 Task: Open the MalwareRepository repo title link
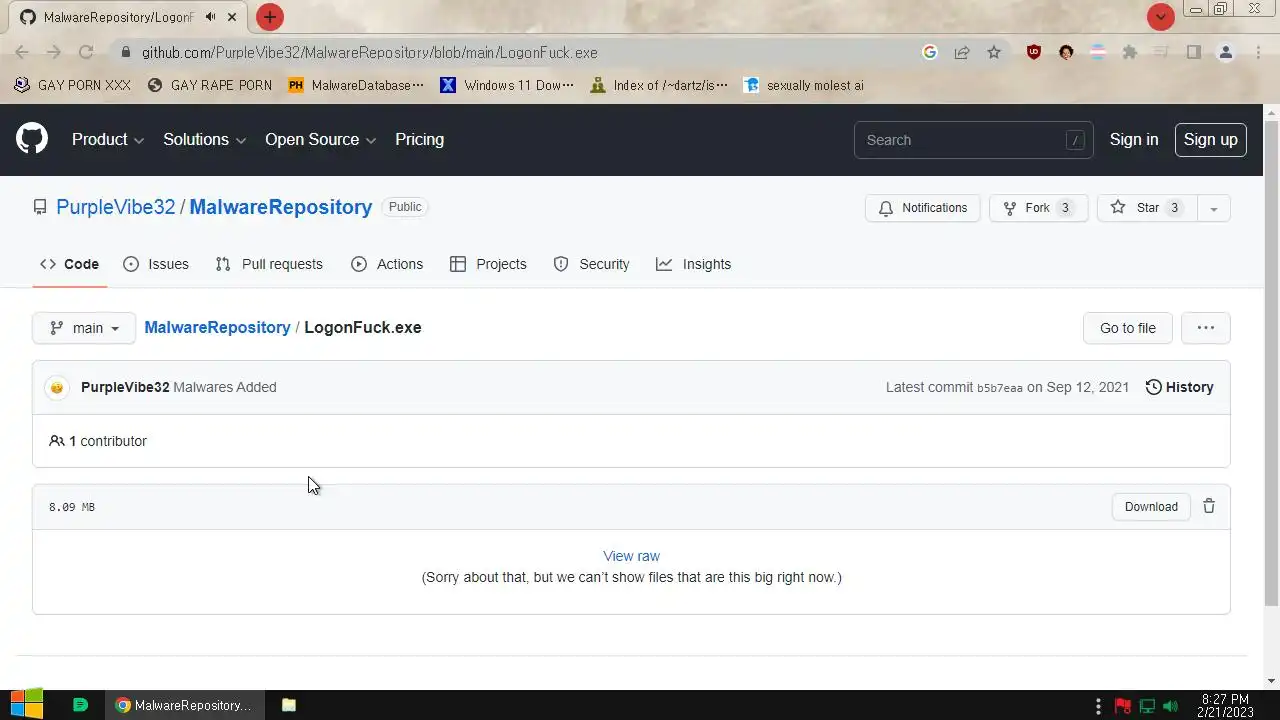point(281,207)
